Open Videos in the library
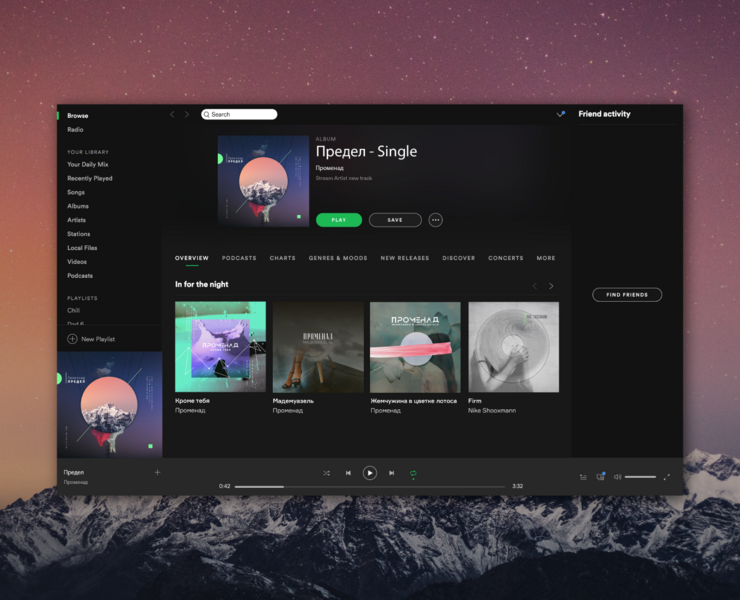The width and height of the screenshot is (740, 600). click(77, 262)
